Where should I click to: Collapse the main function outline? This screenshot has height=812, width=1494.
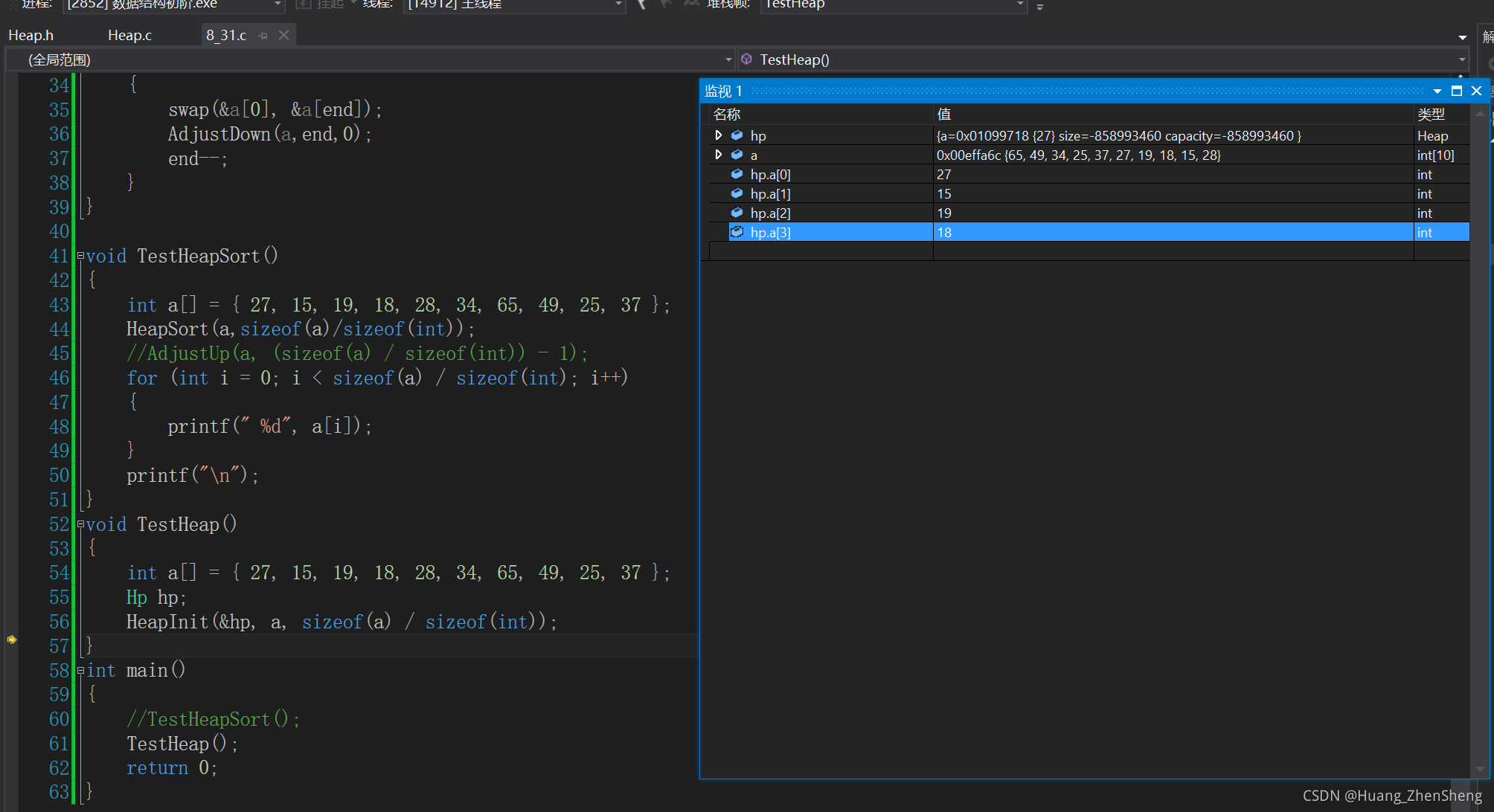tap(80, 671)
